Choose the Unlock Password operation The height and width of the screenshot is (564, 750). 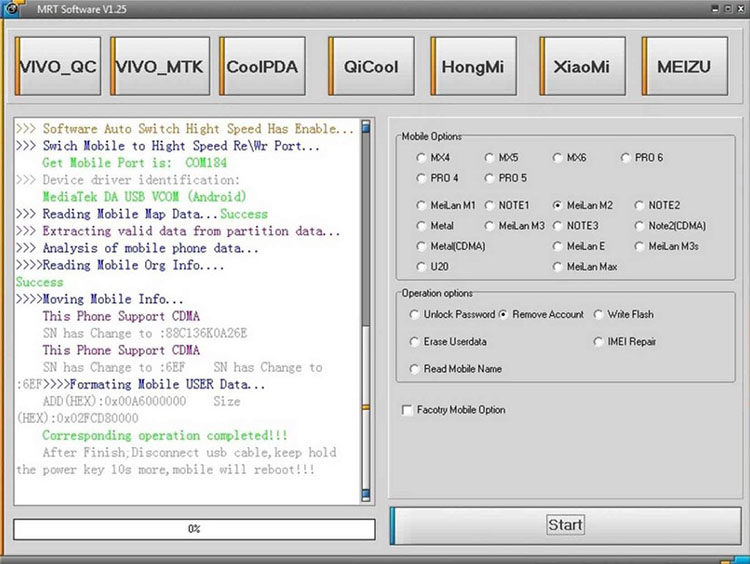(452, 314)
